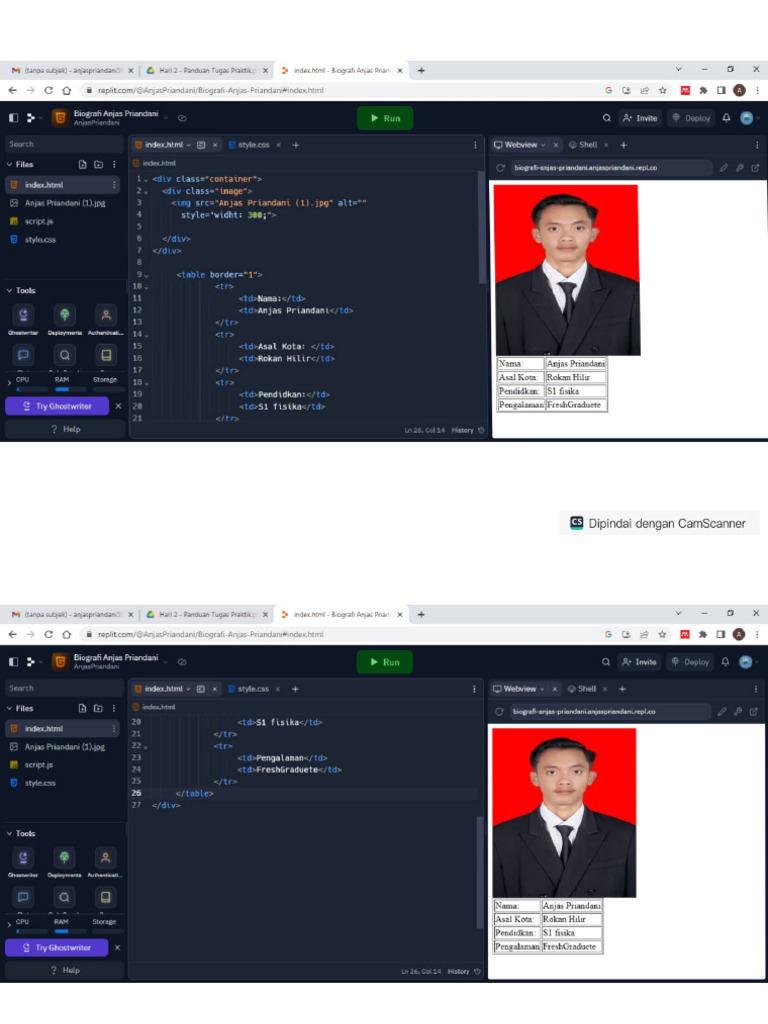The width and height of the screenshot is (768, 1024).
Task: Open the Ghostwriter tool in lower screenshot
Action: 24,857
